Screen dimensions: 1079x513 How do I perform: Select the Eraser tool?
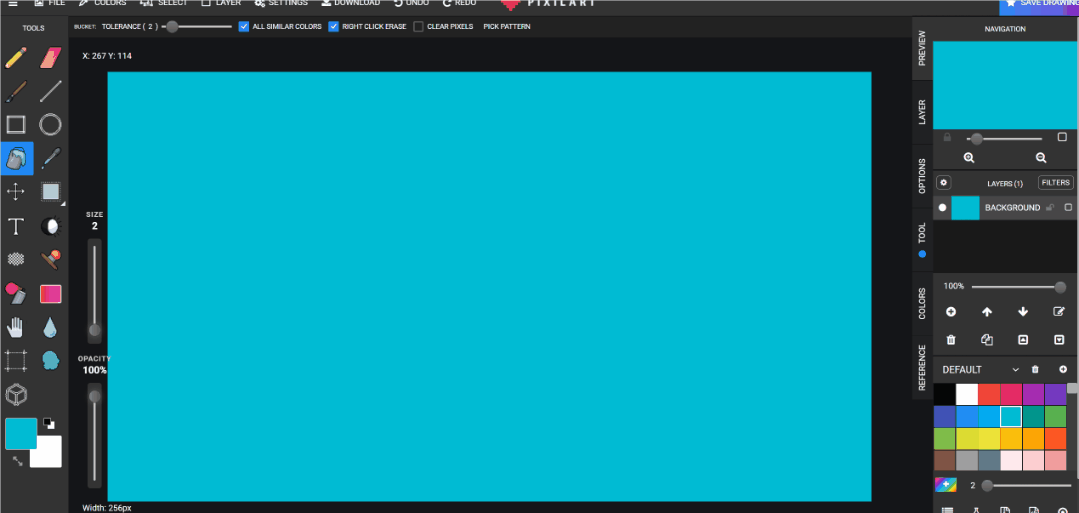pyautogui.click(x=51, y=58)
